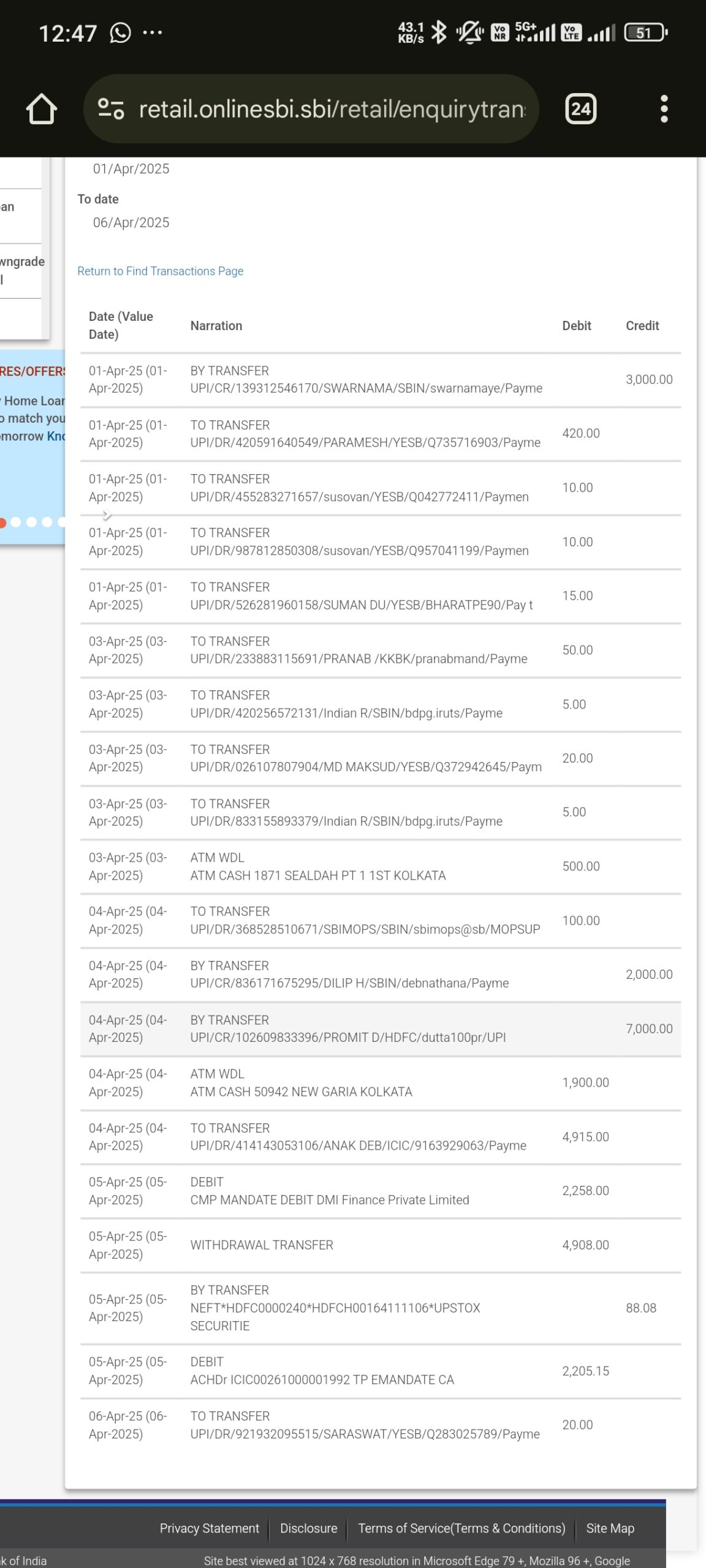Tap the battery indicator icon
Viewport: 706px width, 1568px height.
pos(645,32)
